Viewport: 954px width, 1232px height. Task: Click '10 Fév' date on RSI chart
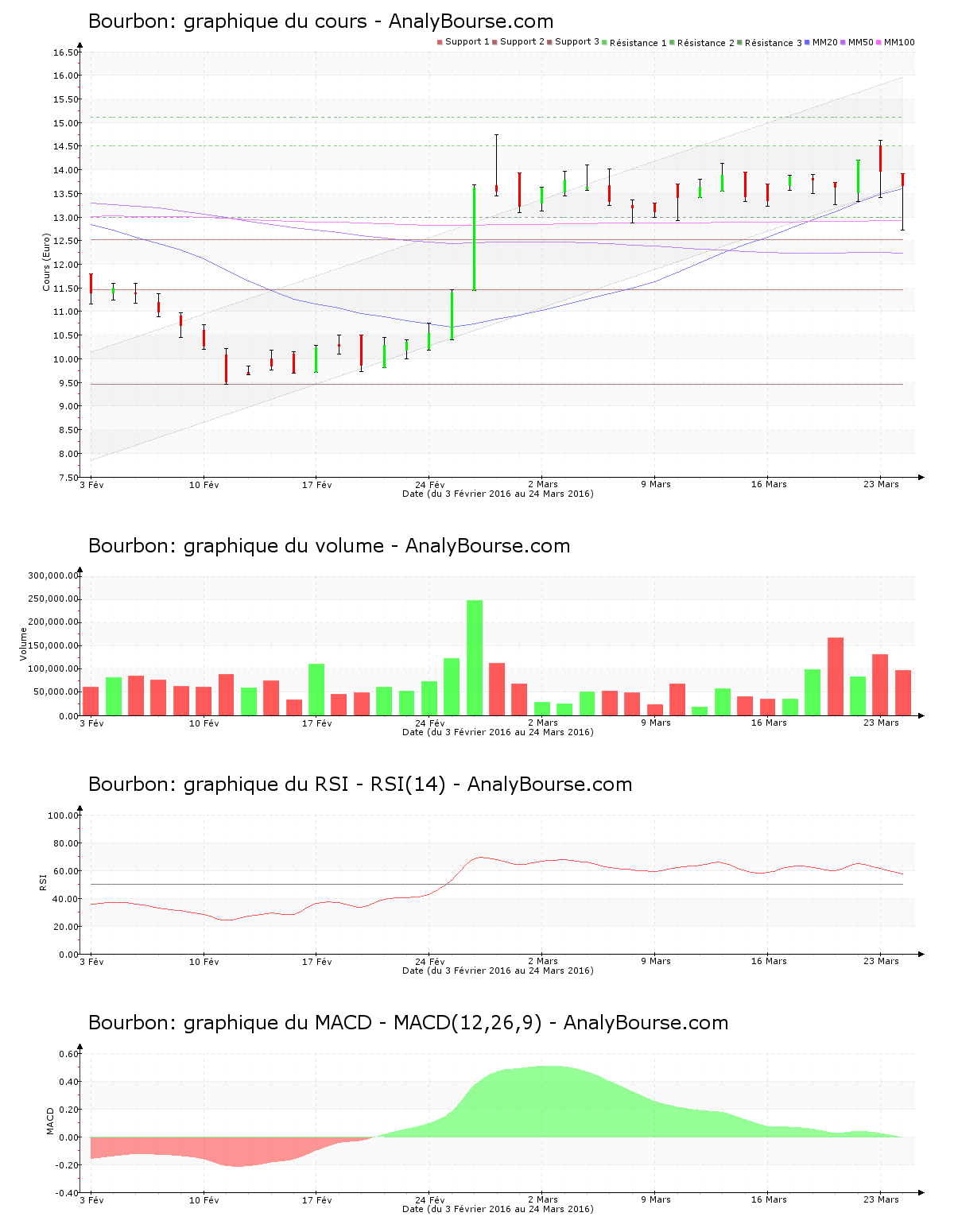204,961
